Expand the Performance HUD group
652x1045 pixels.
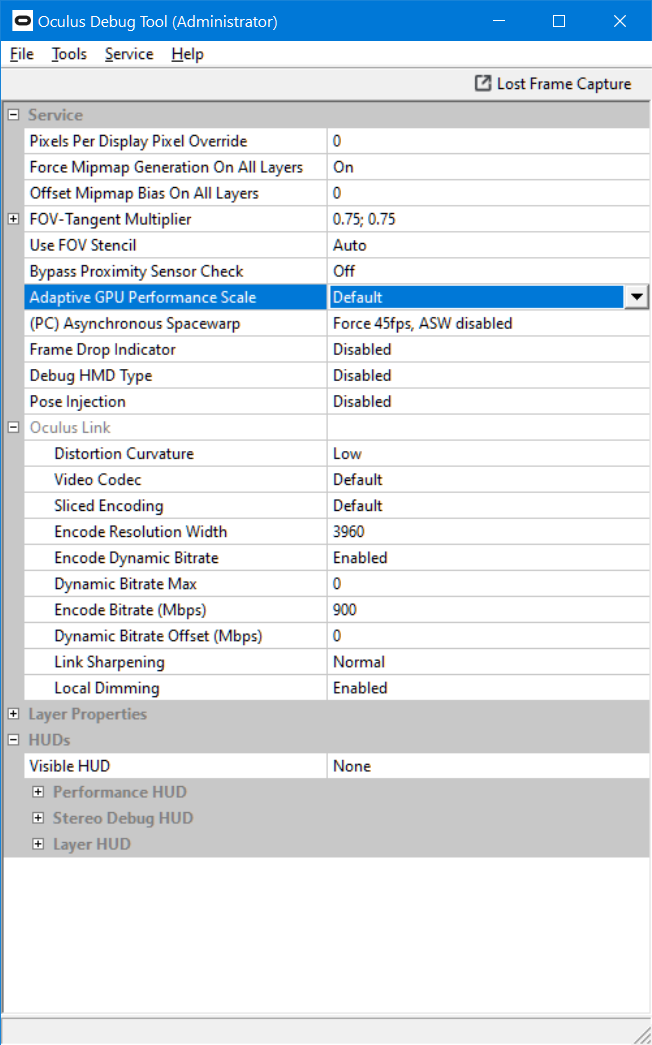click(x=38, y=792)
